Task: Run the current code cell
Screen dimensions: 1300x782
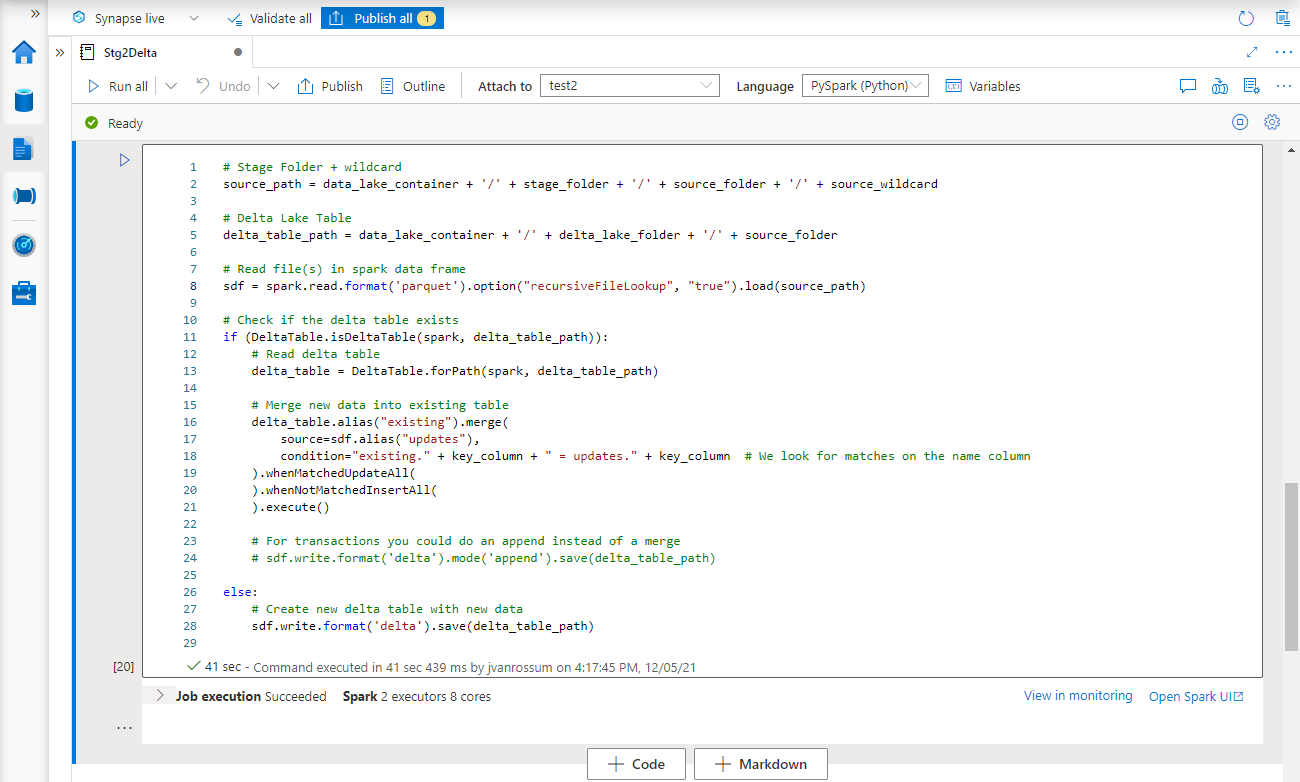Action: click(124, 159)
